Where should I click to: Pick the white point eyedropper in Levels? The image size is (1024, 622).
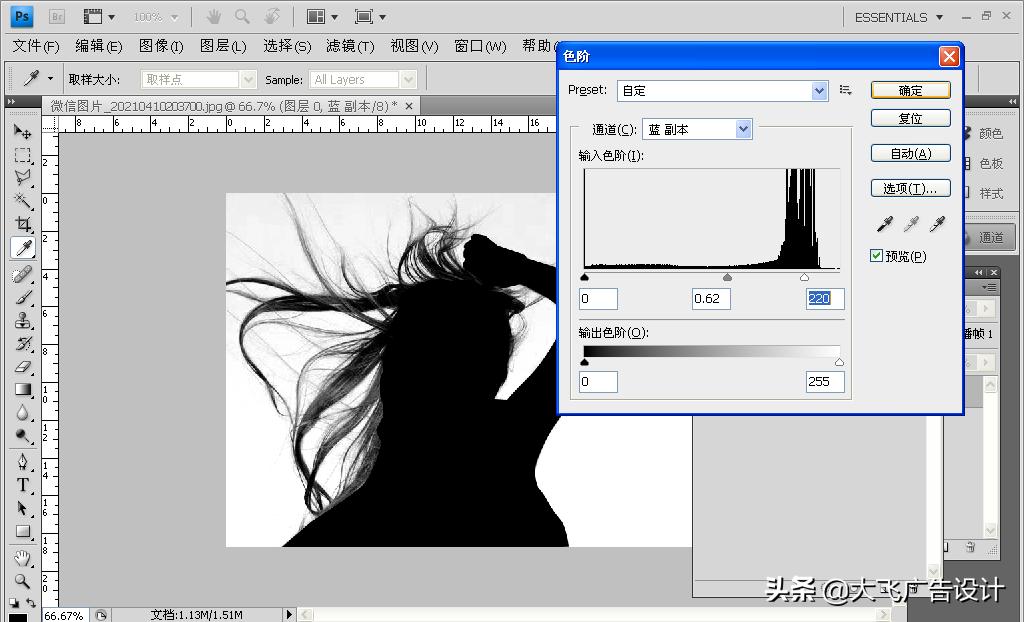[x=938, y=223]
